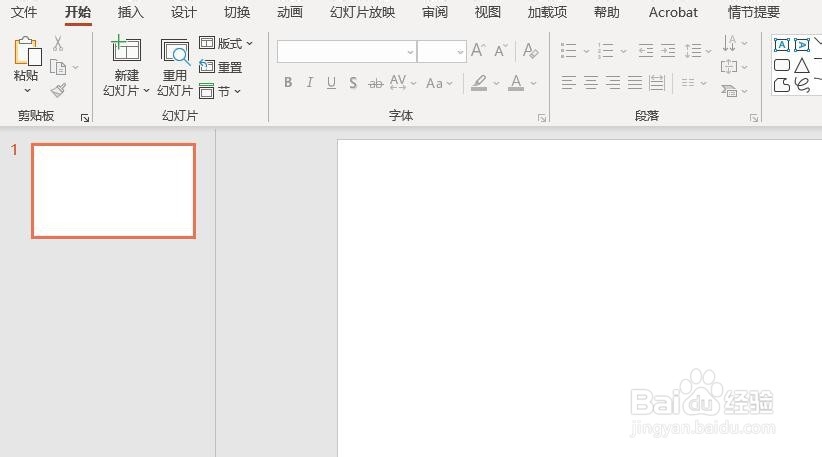The width and height of the screenshot is (822, 457).
Task: Select the Format Painter brush
Action: point(58,90)
